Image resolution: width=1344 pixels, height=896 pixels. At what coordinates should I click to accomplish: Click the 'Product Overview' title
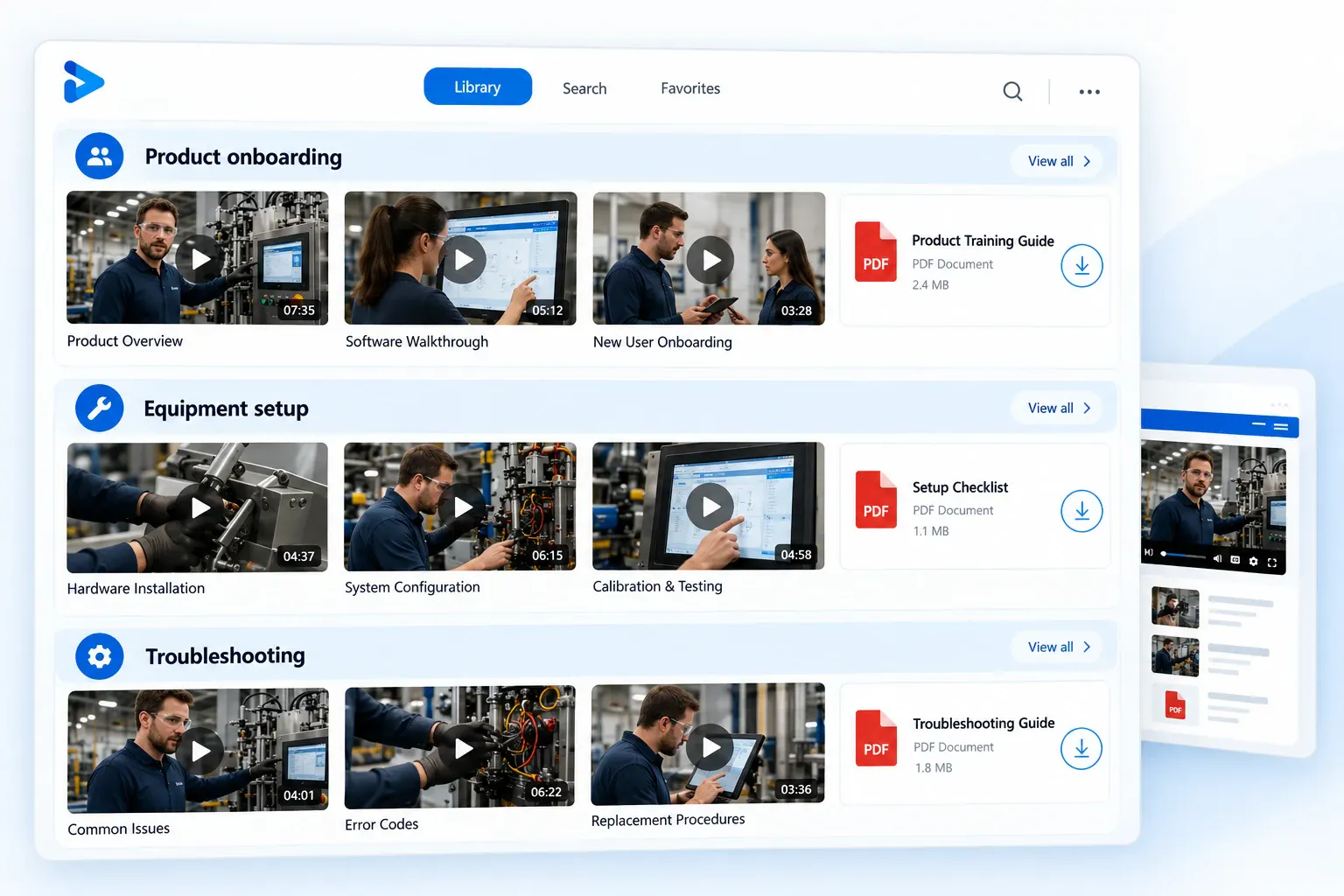click(x=125, y=341)
